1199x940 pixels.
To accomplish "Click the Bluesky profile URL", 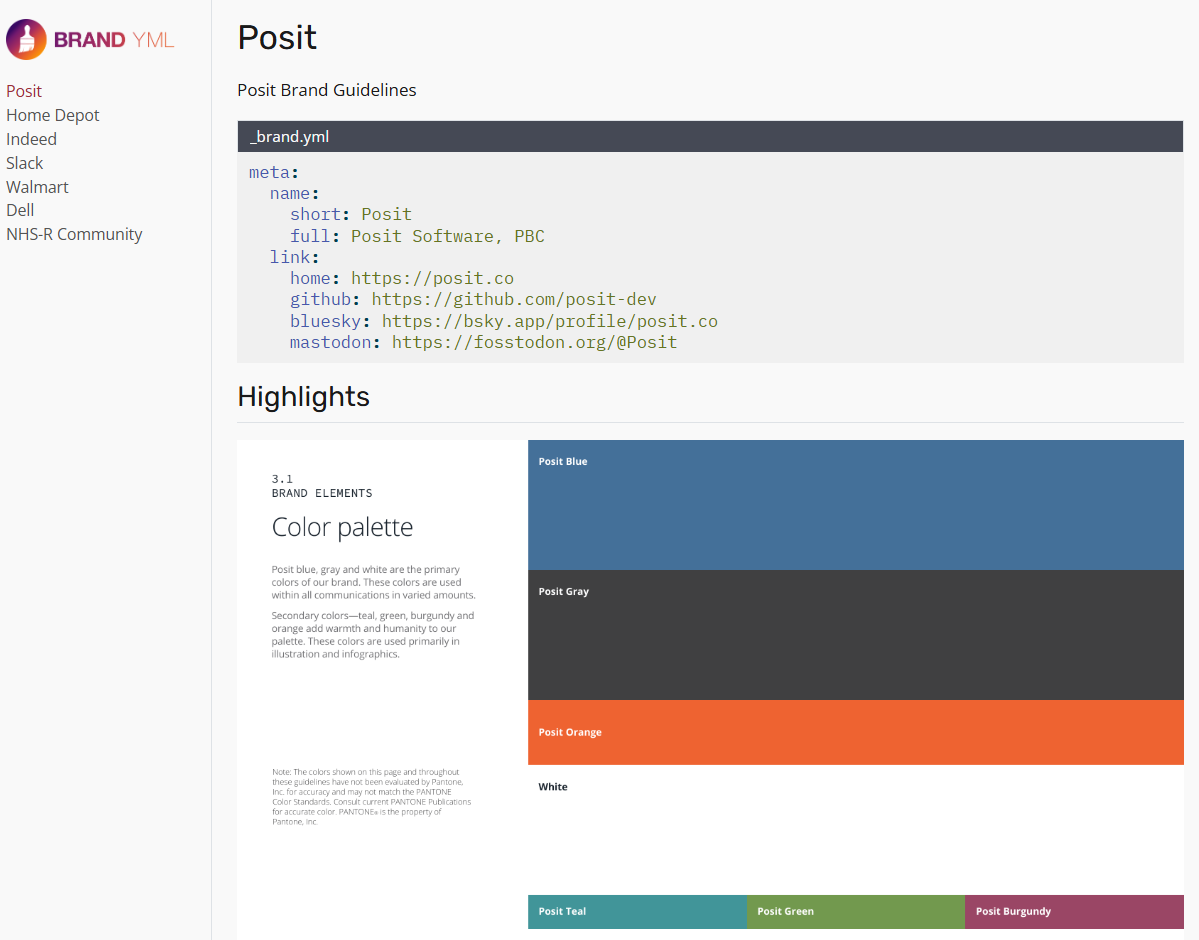I will point(549,321).
